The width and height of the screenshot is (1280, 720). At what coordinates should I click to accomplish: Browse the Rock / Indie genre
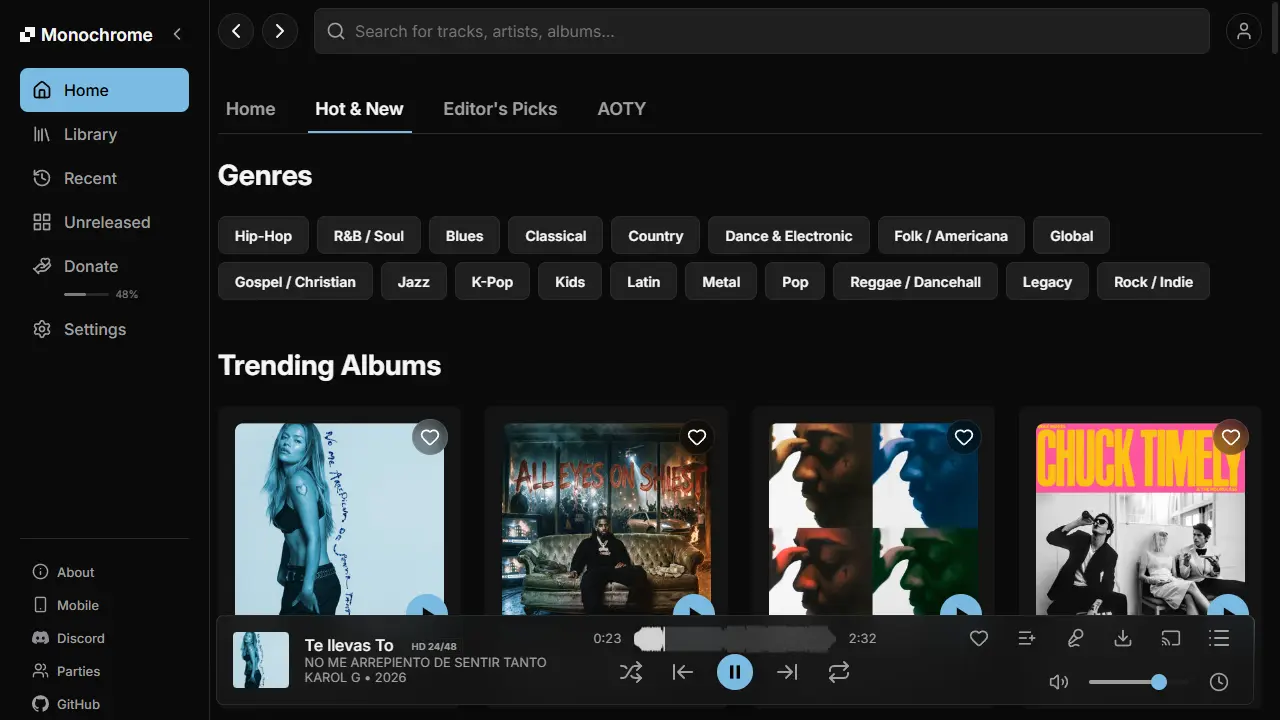(1153, 282)
